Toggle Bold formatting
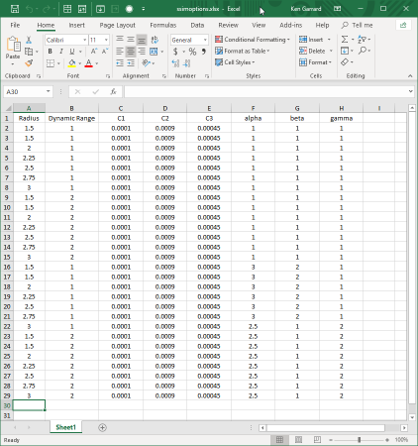This screenshot has height=446, width=418. 50,51
